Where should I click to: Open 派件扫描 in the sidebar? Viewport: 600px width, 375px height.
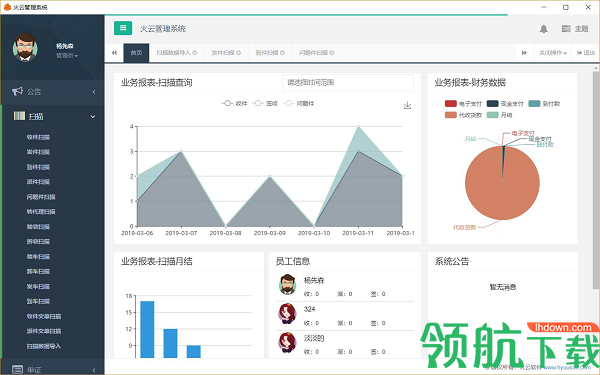(x=38, y=182)
